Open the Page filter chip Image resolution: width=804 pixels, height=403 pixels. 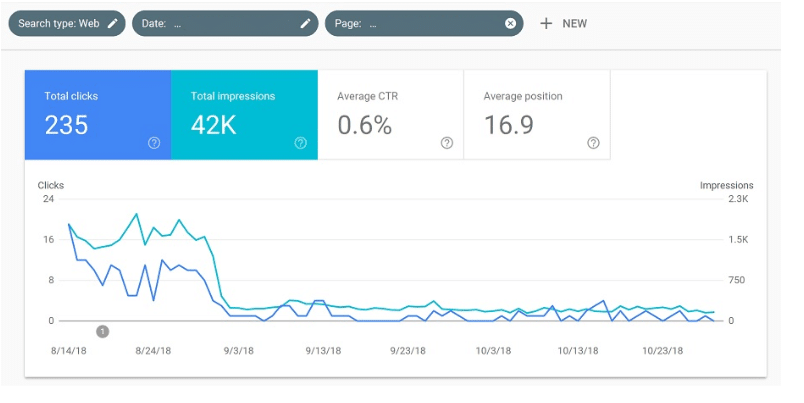[x=424, y=23]
